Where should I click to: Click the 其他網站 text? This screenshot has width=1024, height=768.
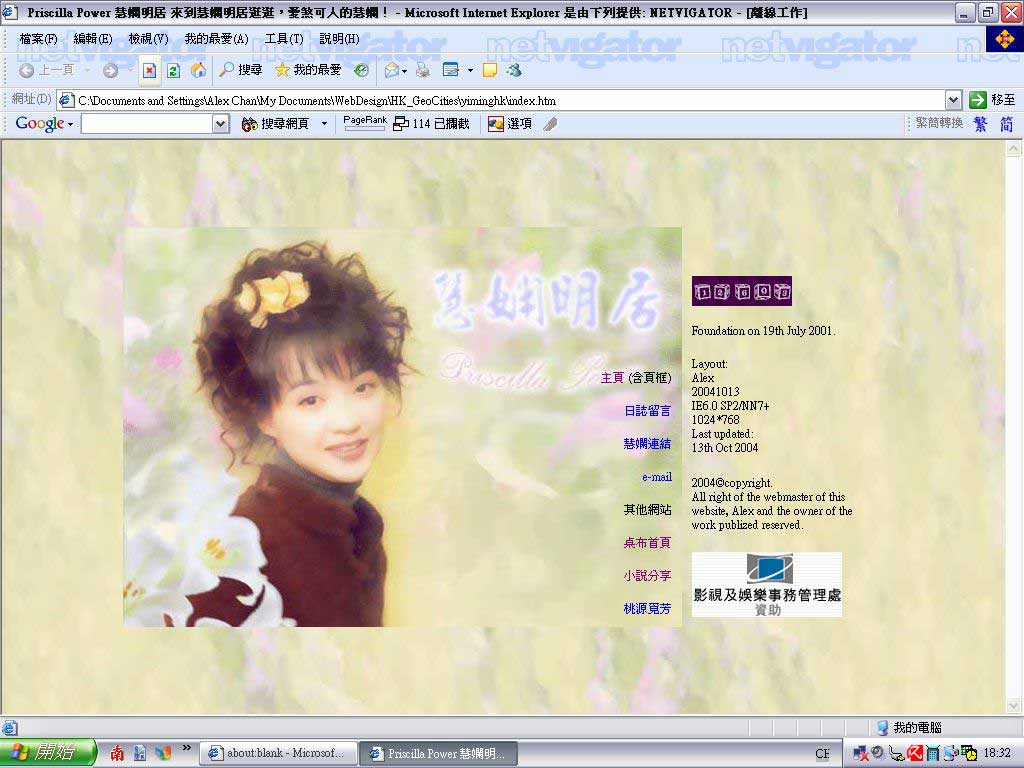[647, 509]
